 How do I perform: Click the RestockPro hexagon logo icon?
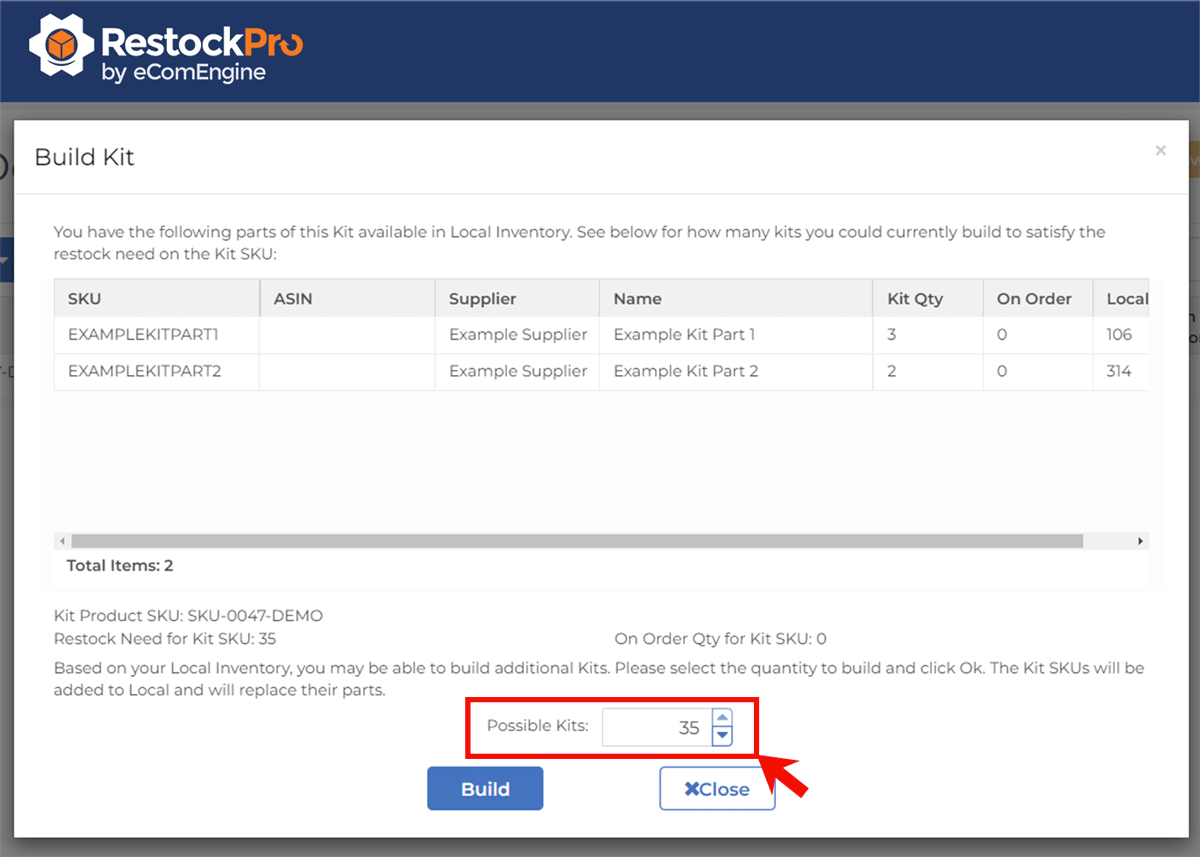tap(62, 46)
